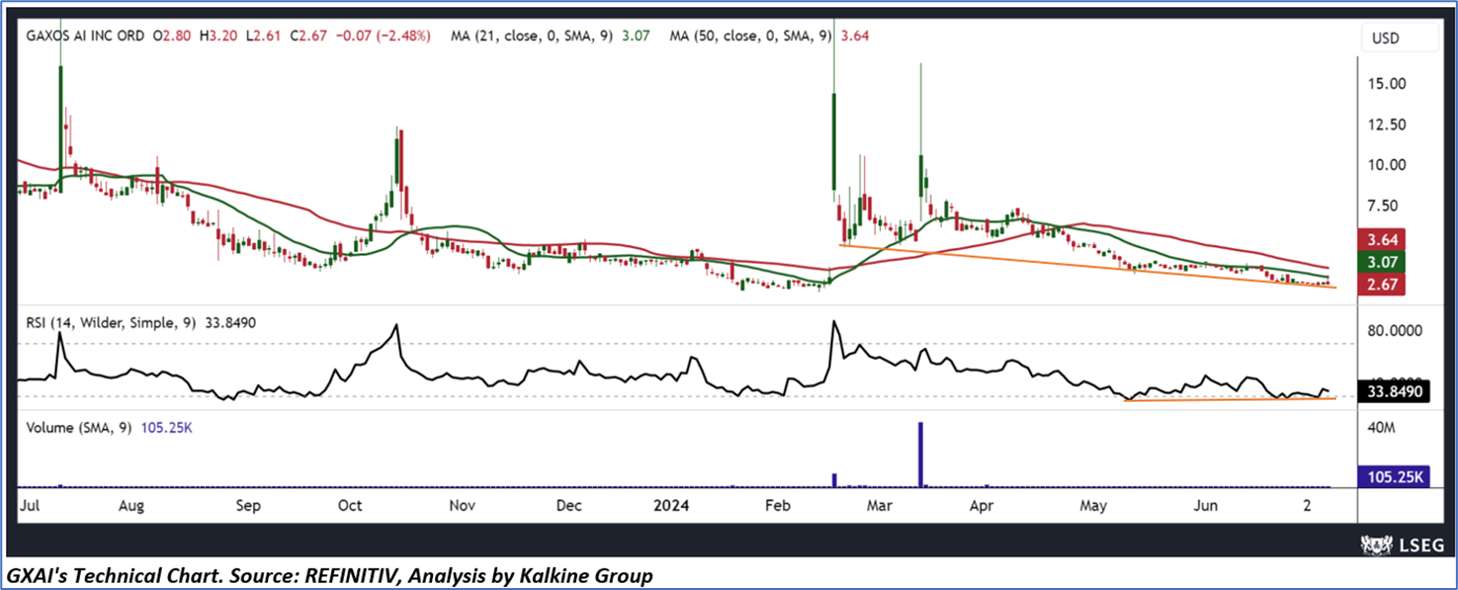Click the LSEG logo
The width and height of the screenshot is (1458, 590).
coord(1401,544)
